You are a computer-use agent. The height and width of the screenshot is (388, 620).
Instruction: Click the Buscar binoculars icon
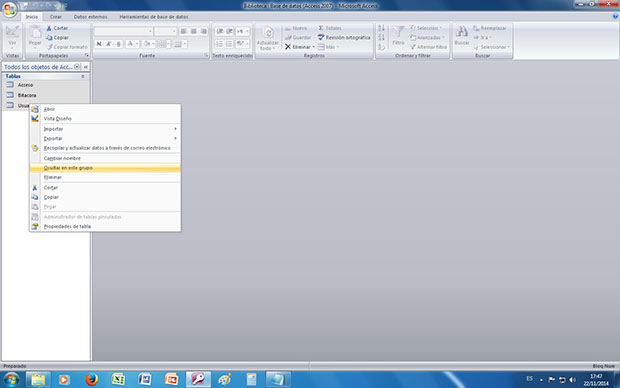[461, 32]
